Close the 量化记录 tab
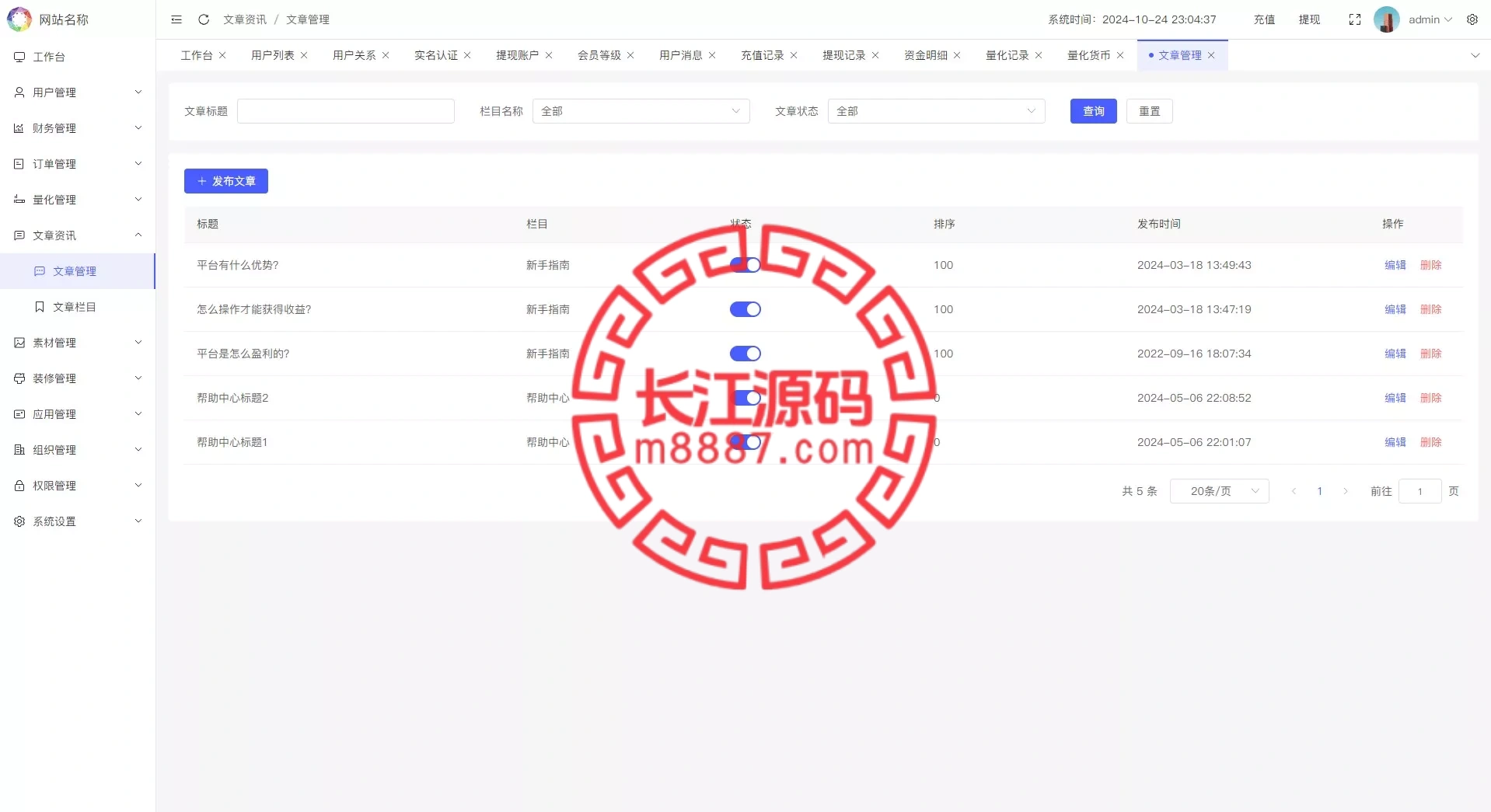1491x812 pixels. [1039, 55]
